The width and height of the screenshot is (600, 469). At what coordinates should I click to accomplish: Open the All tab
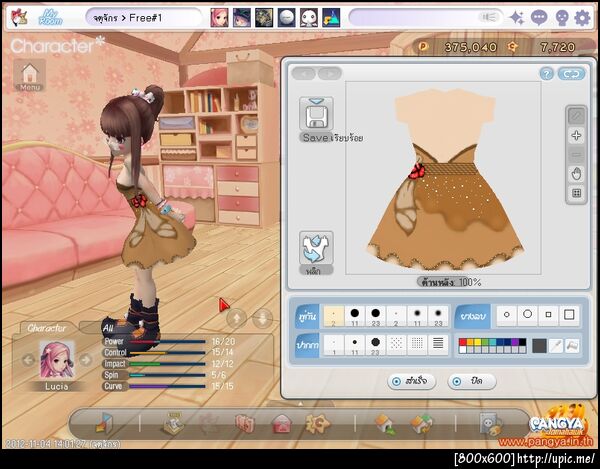click(x=108, y=328)
